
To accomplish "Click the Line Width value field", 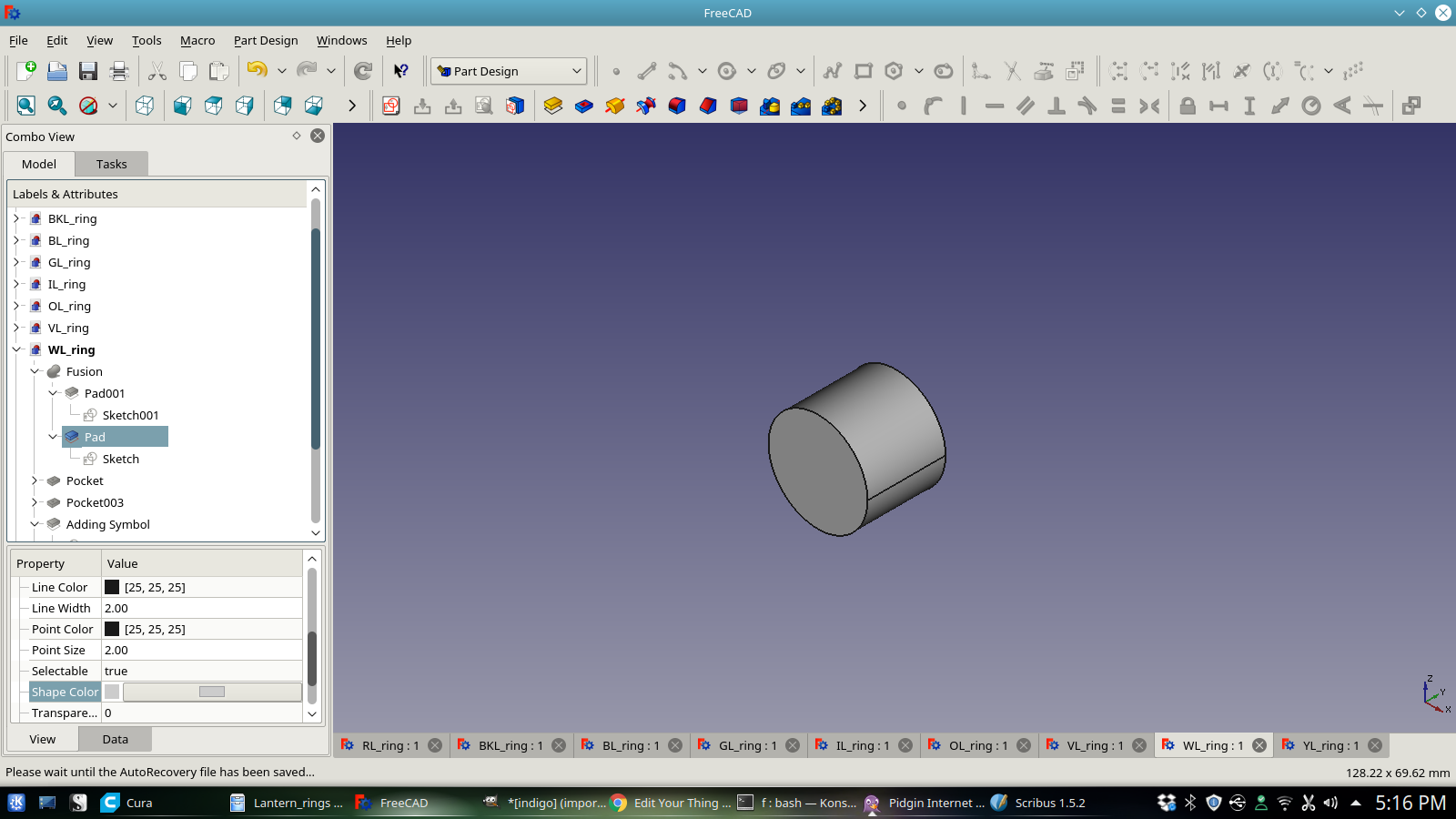I will (202, 608).
